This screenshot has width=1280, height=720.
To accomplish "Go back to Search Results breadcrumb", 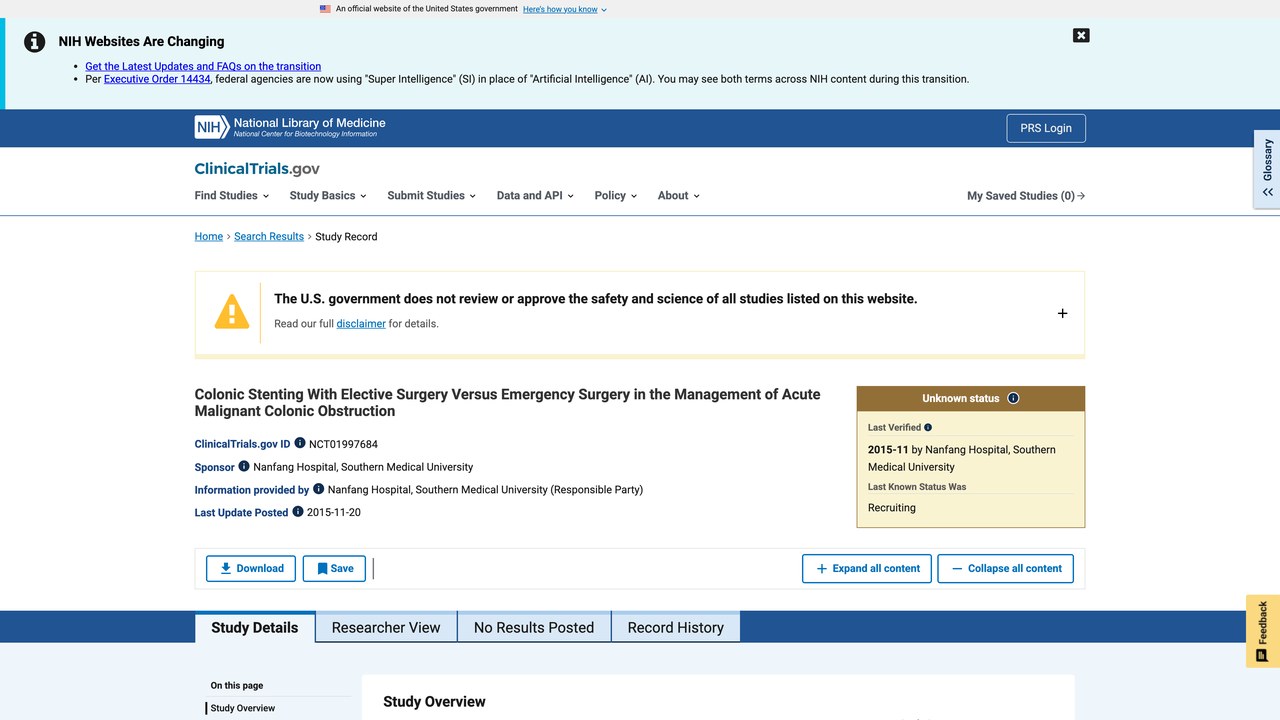I will [x=269, y=237].
